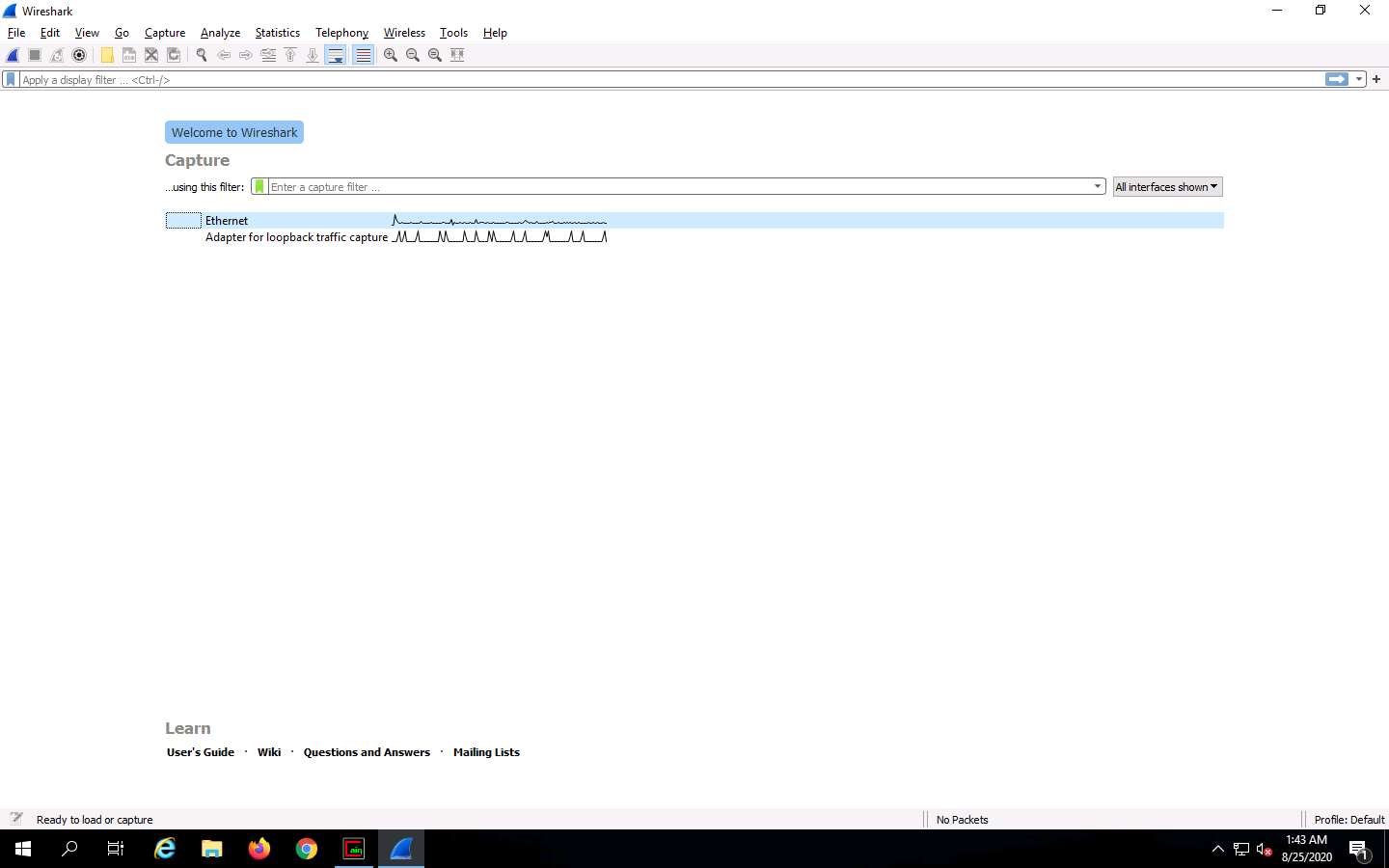Click Find packet magnifier icon
This screenshot has width=1389, height=868.
coord(202,55)
